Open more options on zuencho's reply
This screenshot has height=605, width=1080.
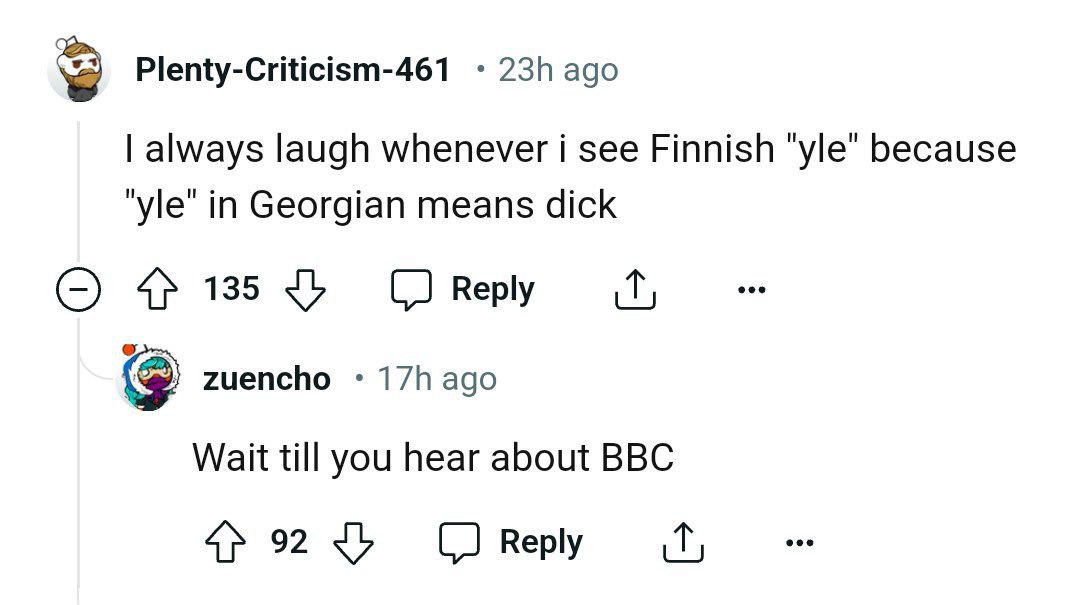pos(798,543)
